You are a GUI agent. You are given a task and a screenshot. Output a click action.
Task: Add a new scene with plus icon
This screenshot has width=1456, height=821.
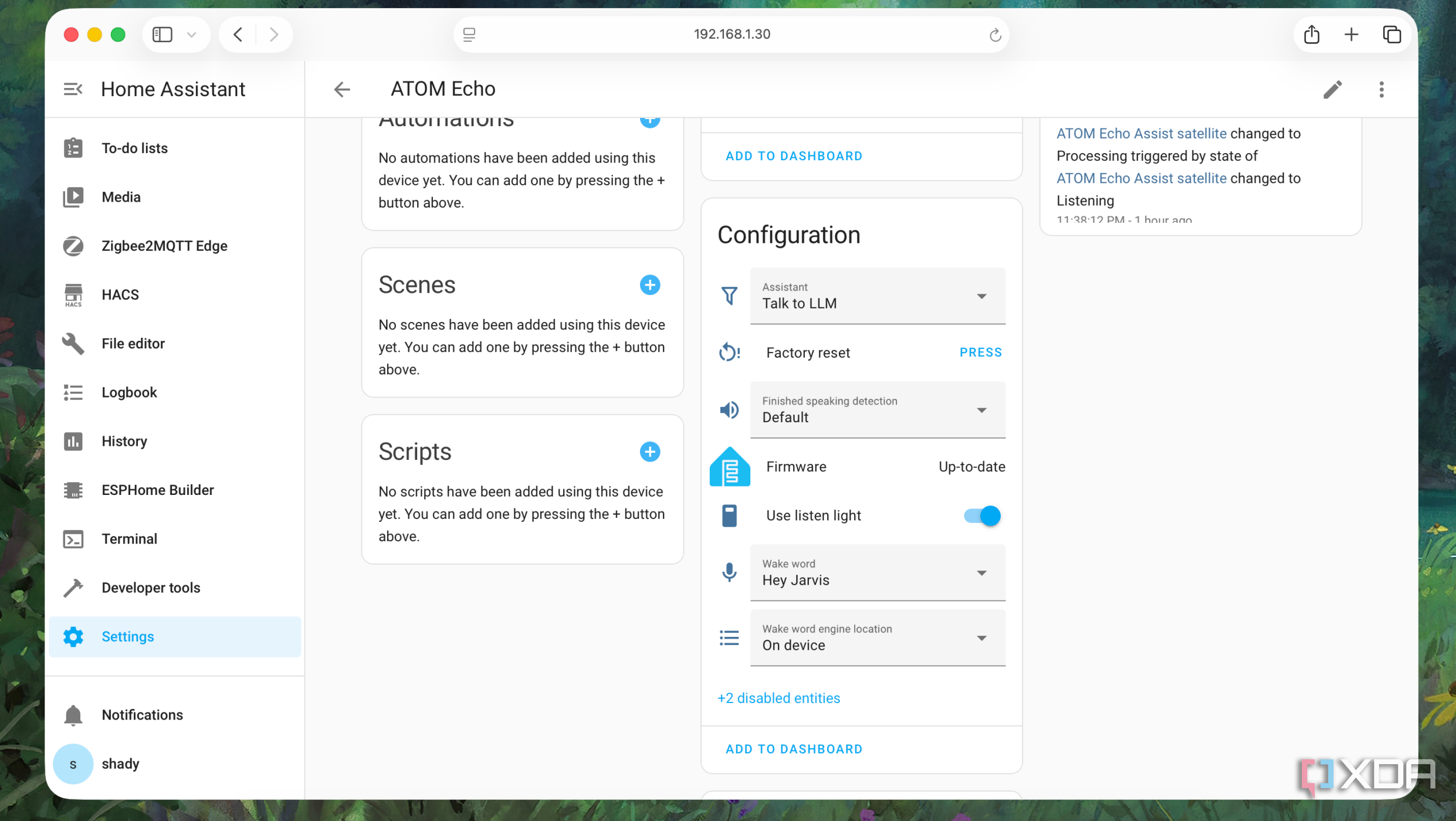[649, 285]
